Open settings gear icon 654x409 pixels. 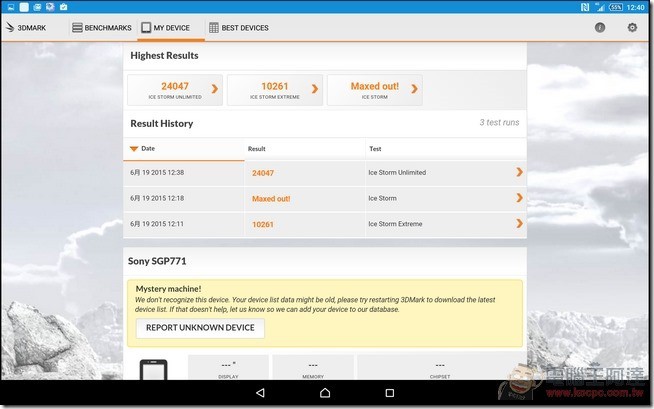[631, 28]
